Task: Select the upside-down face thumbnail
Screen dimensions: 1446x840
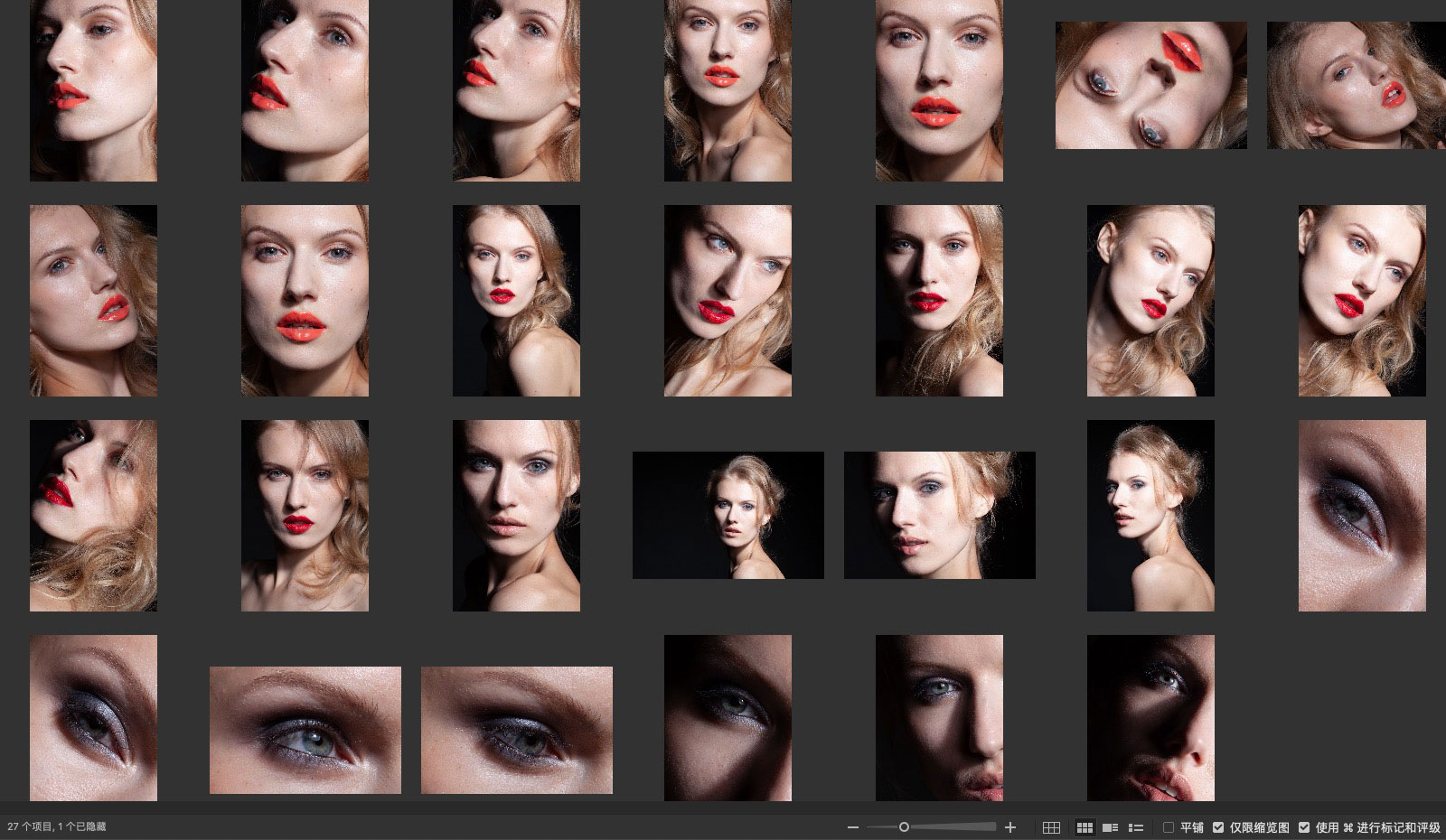Action: click(1150, 85)
